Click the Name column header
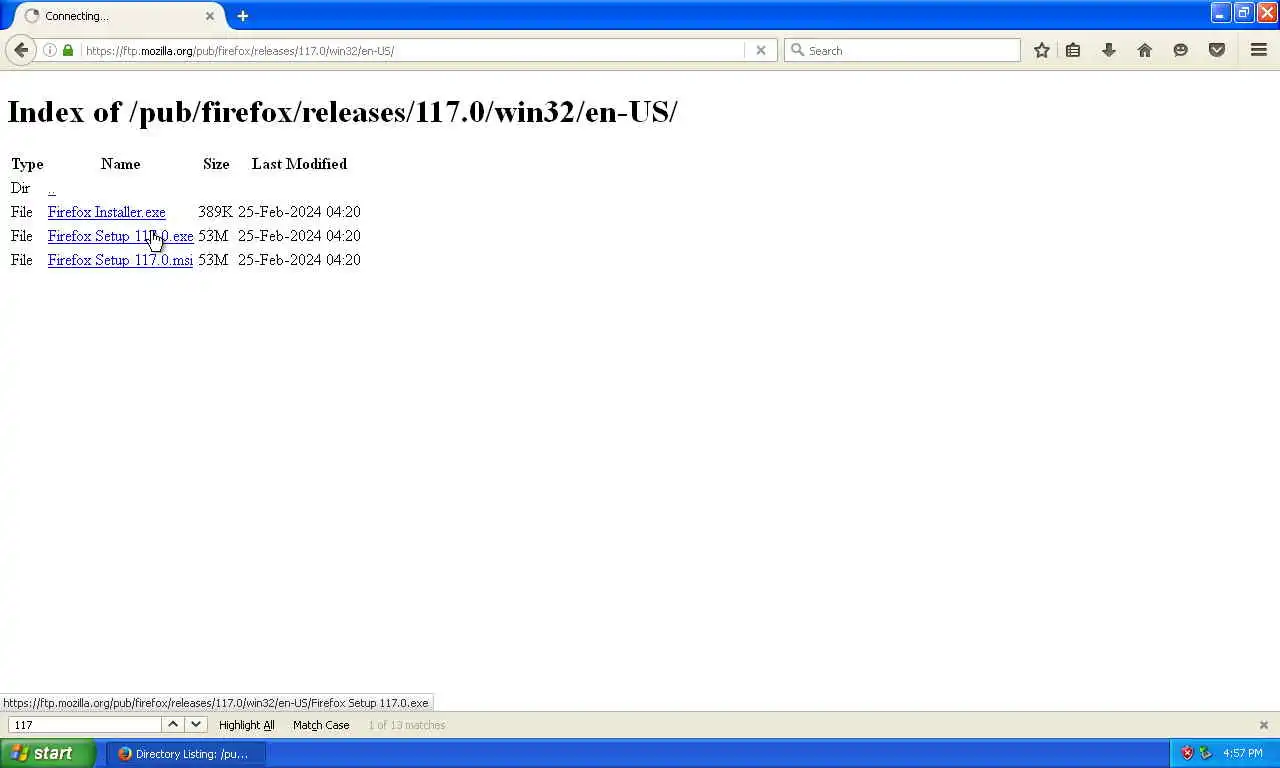 coord(120,164)
